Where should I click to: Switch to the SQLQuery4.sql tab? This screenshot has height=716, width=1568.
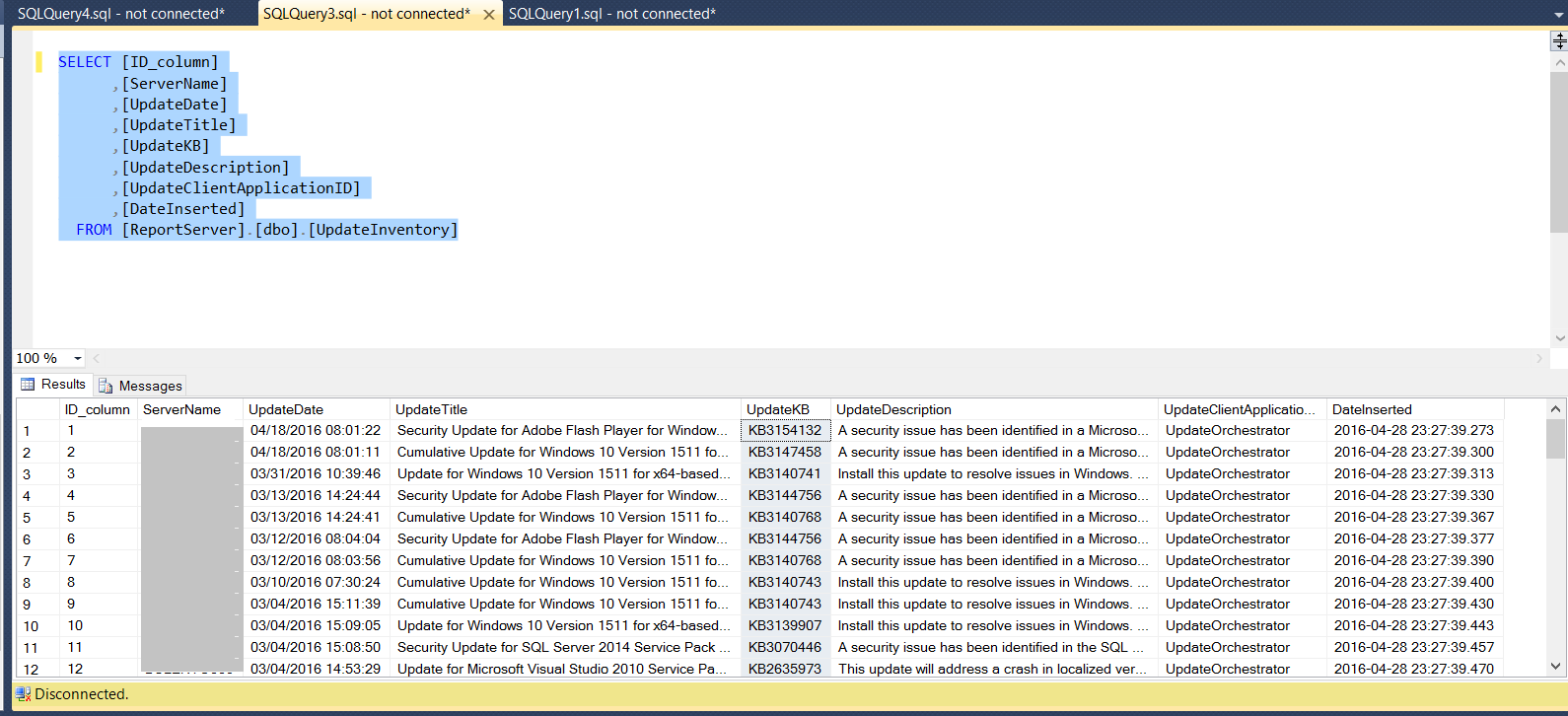coord(121,14)
